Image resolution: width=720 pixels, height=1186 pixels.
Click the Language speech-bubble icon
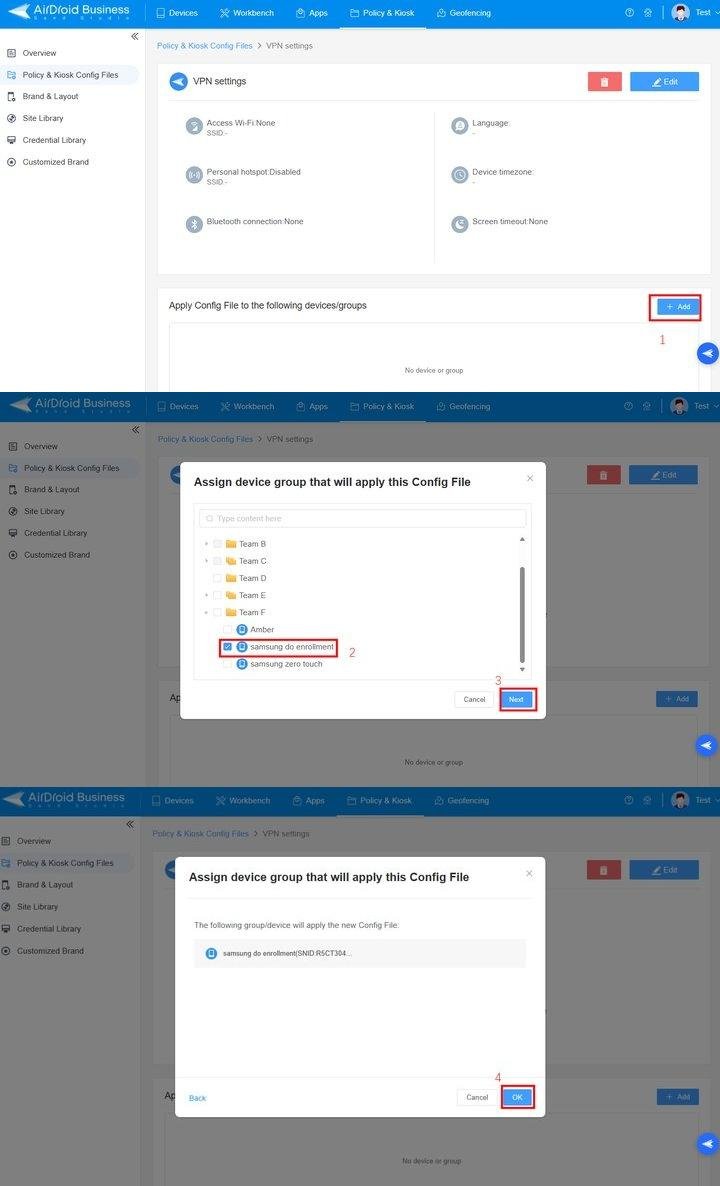(460, 126)
